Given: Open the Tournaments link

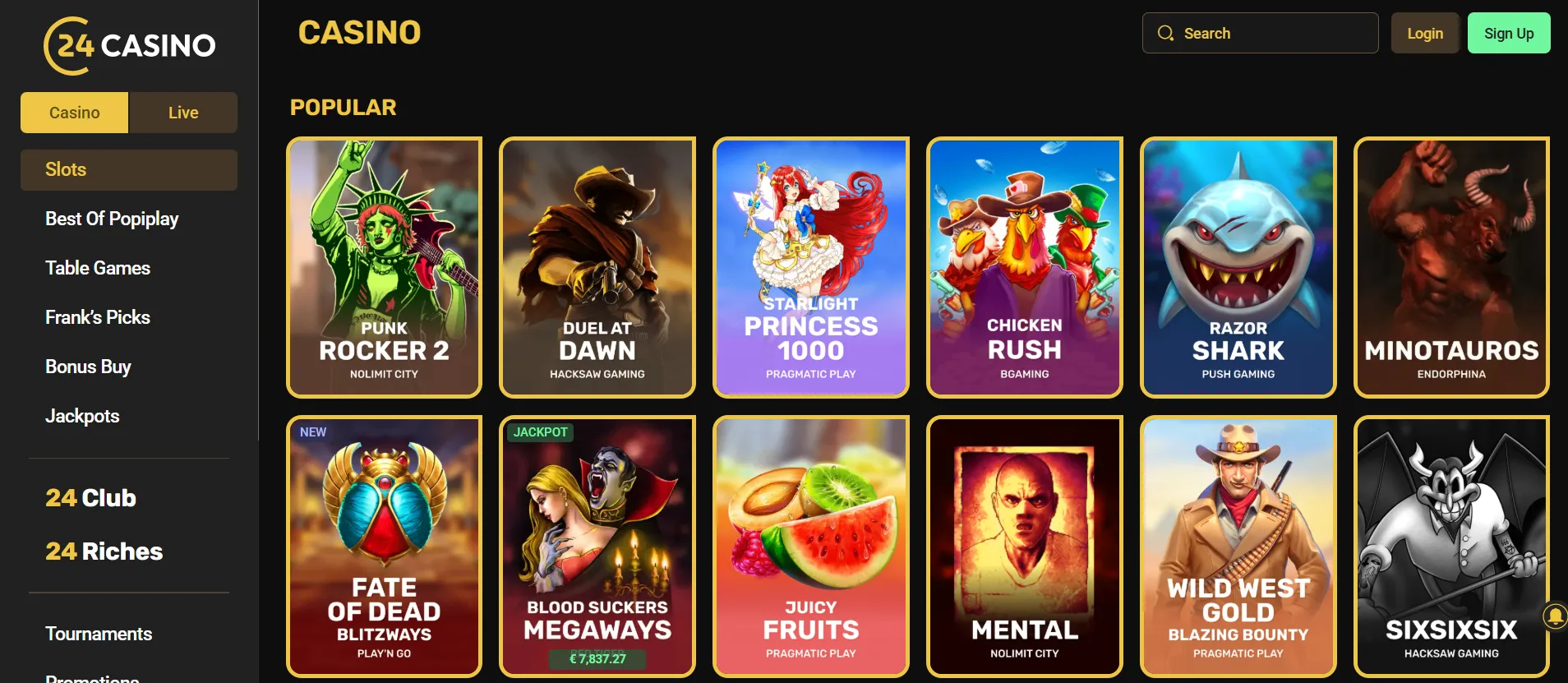Looking at the screenshot, I should click(x=99, y=634).
